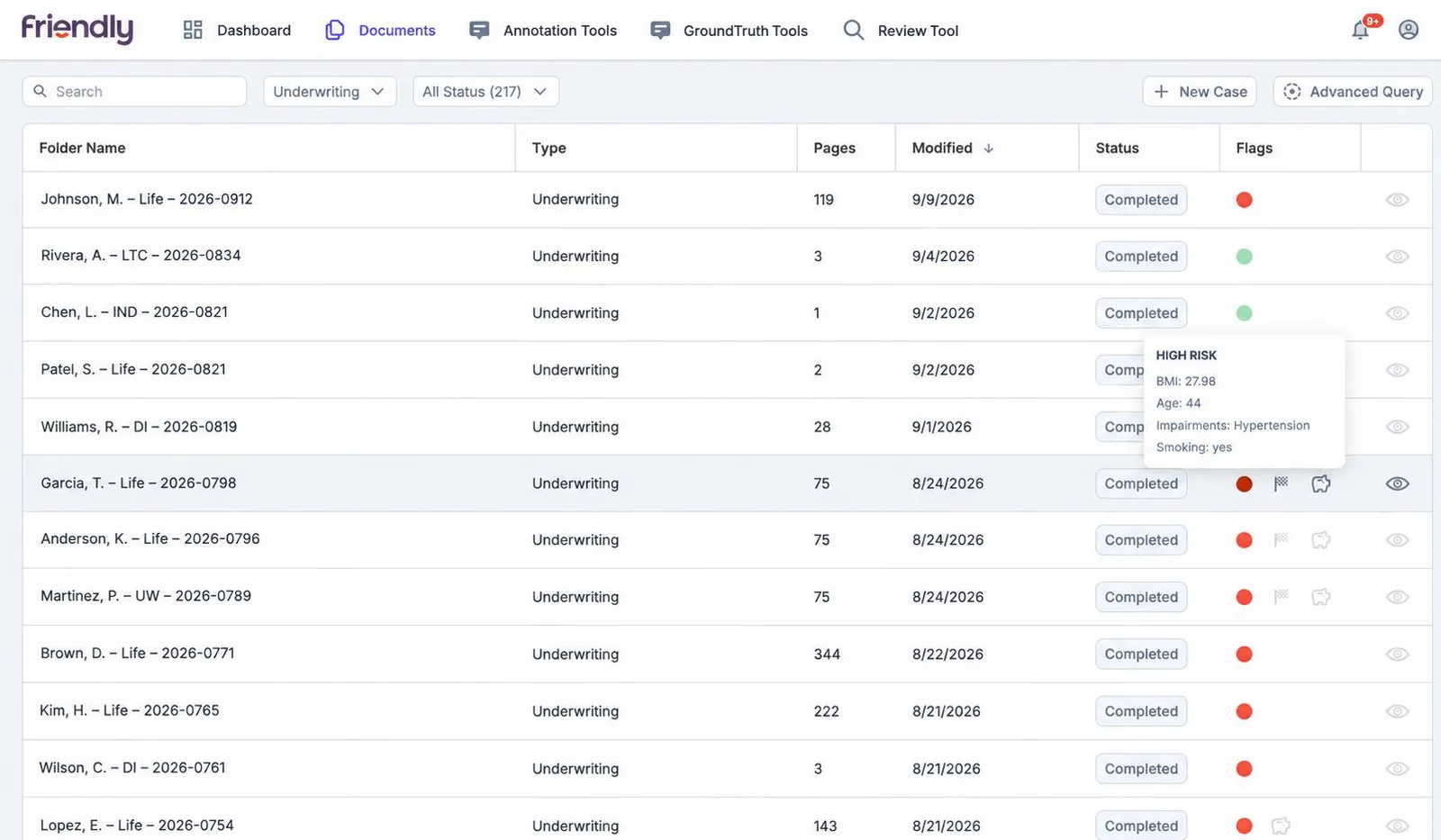Viewport: 1441px width, 840px height.
Task: Click Completed status in Wilson row
Action: point(1141,769)
